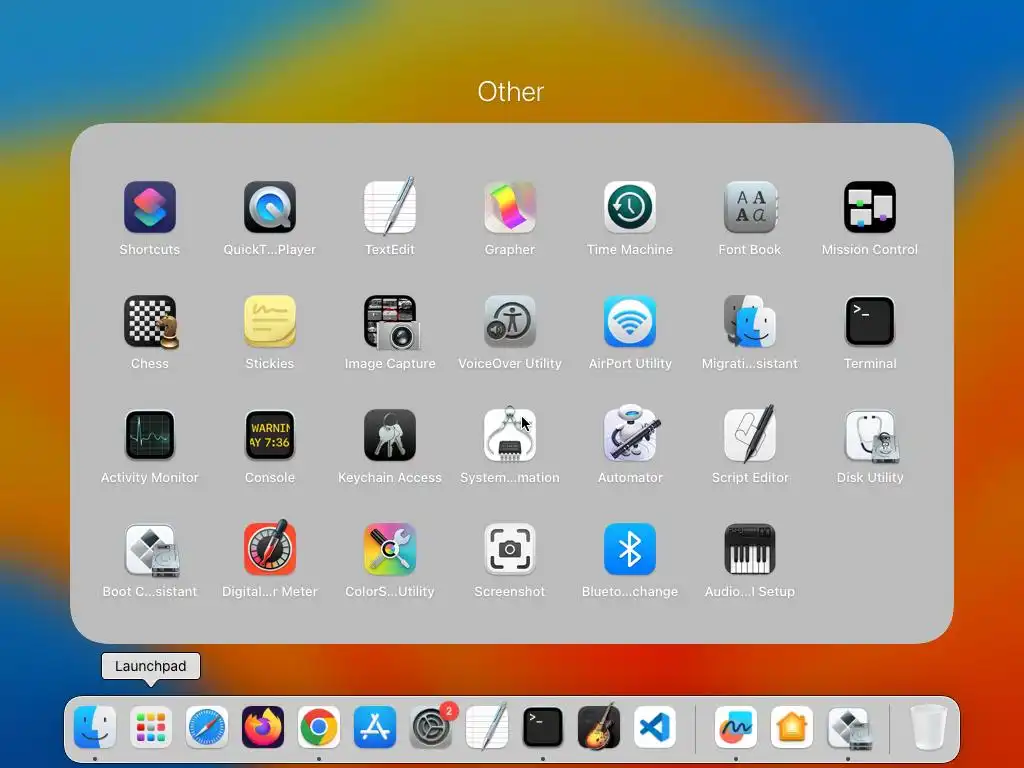Switch to Terminal in the Dock
Image resolution: width=1024 pixels, height=768 pixels.
click(543, 727)
